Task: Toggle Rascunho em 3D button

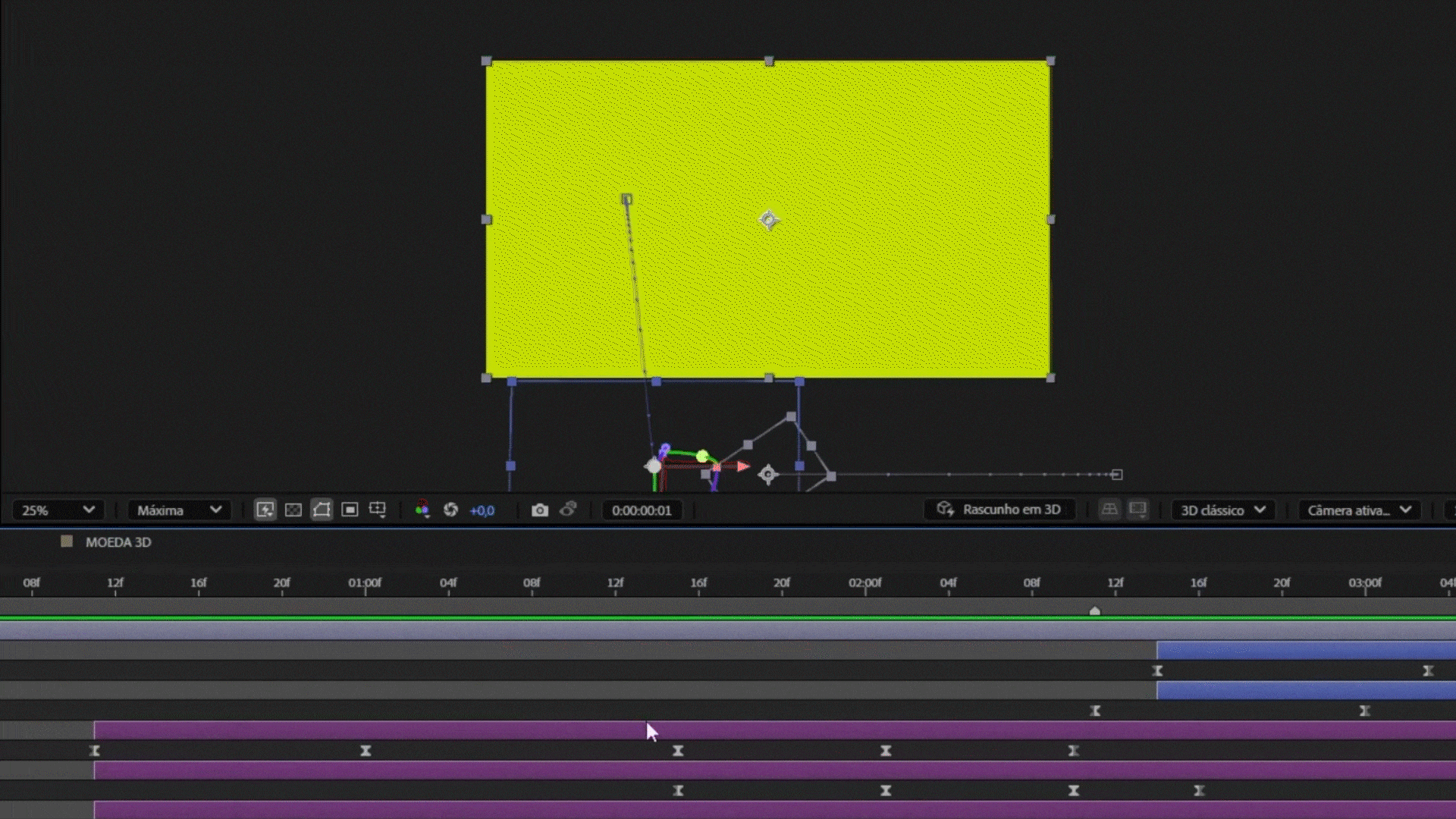Action: click(999, 510)
